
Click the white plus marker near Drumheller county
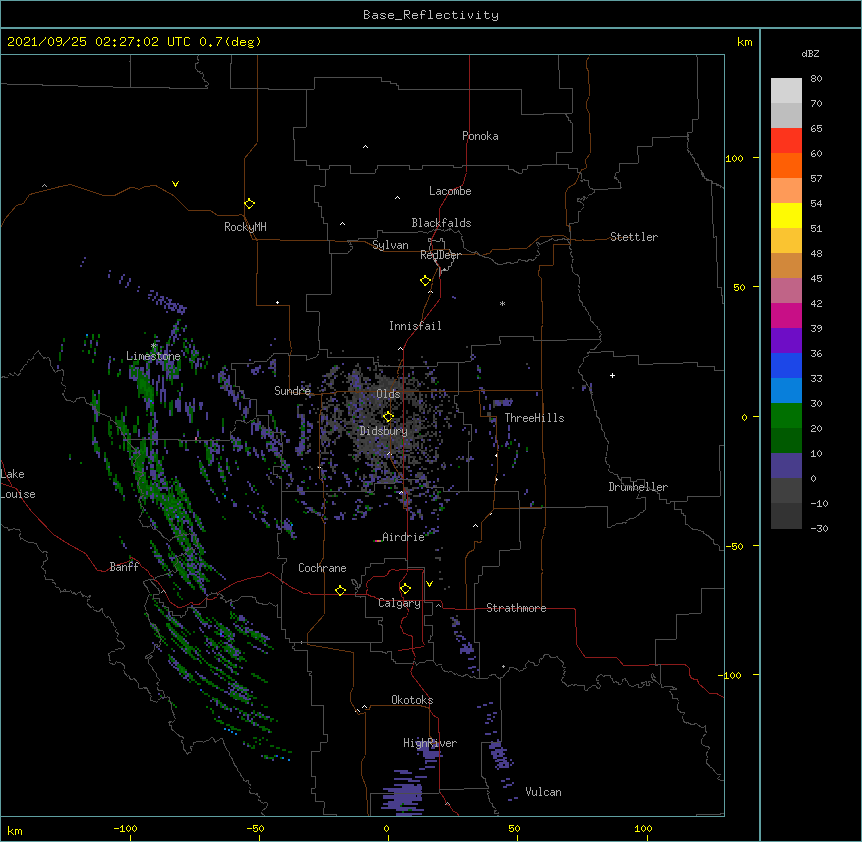612,375
